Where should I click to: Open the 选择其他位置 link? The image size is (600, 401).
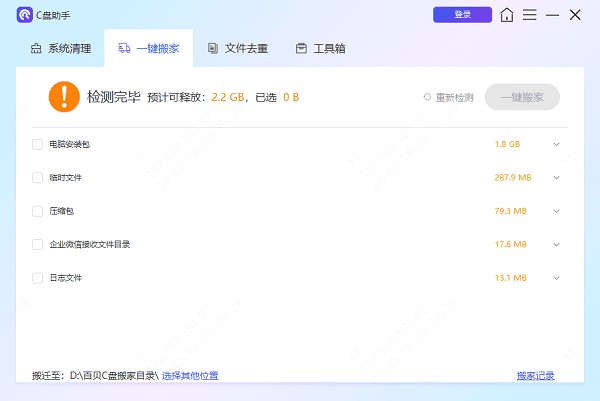pyautogui.click(x=190, y=376)
